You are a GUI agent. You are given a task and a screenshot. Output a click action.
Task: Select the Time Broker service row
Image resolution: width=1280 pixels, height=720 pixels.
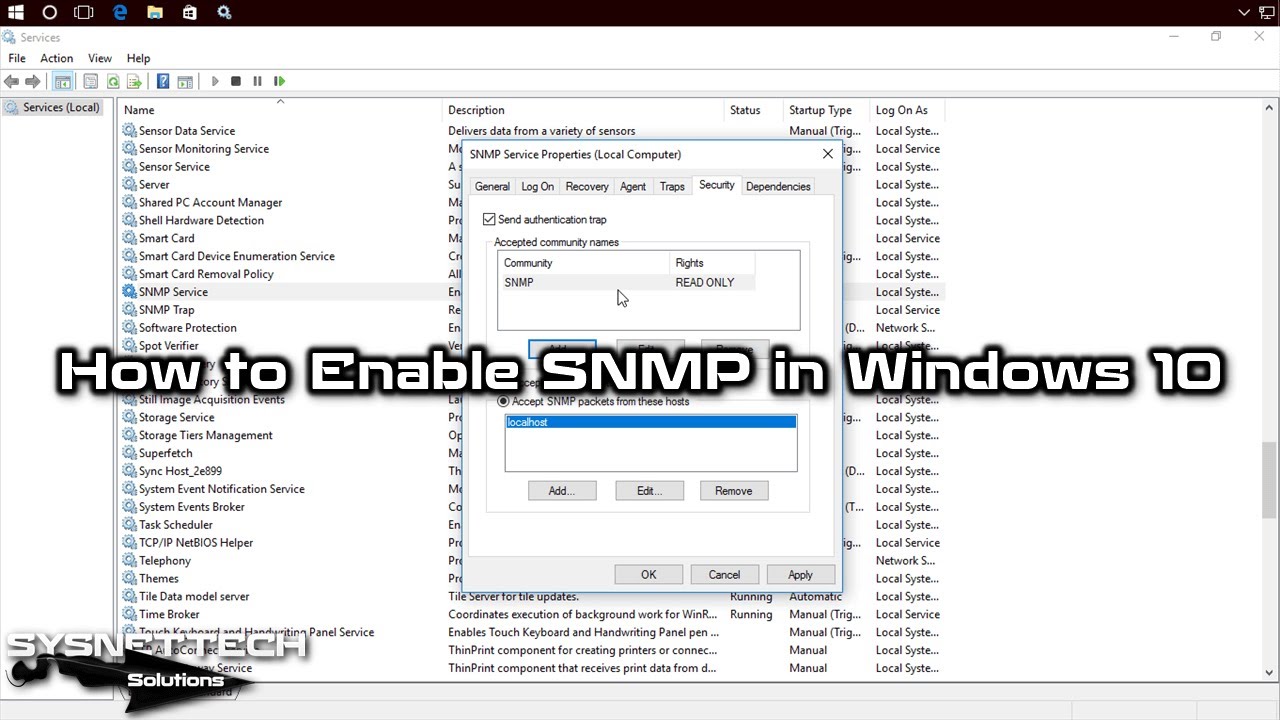coord(532,615)
